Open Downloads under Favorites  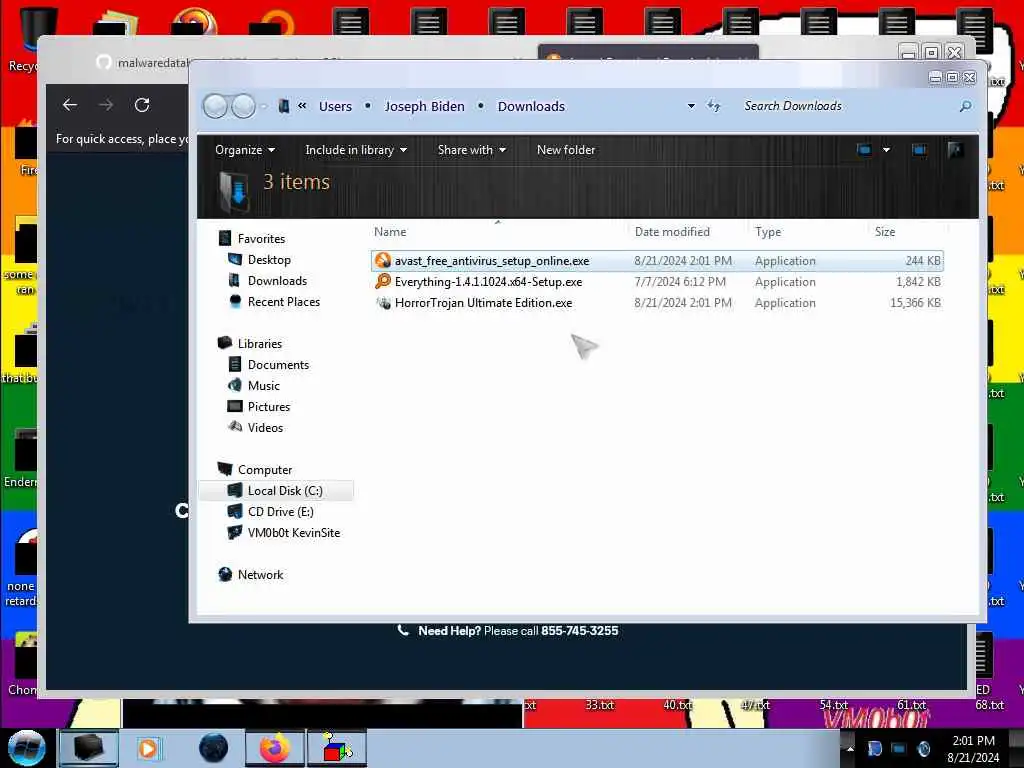point(277,281)
